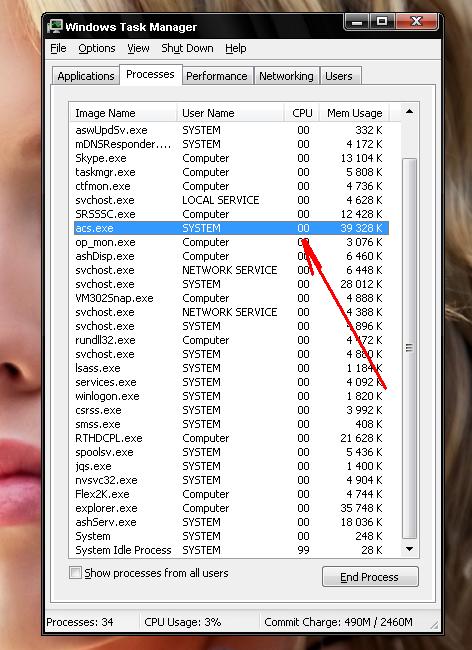Click the End Process button
Viewport: 472px width, 650px height.
(x=370, y=577)
